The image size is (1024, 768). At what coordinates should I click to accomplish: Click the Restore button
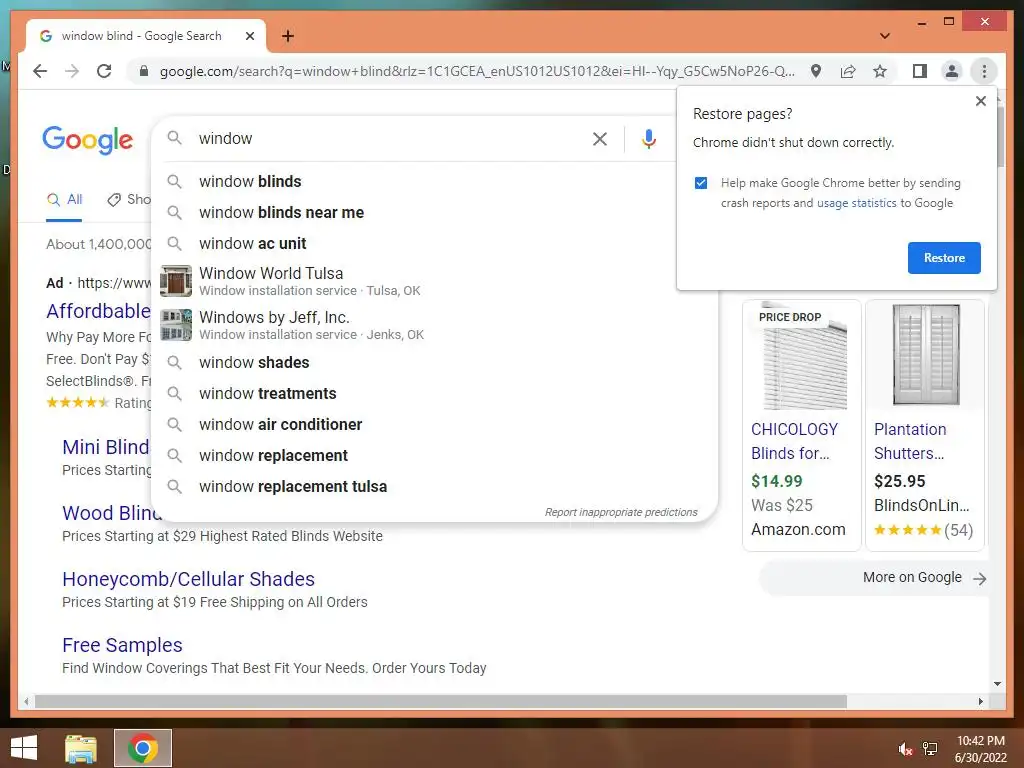pos(944,258)
